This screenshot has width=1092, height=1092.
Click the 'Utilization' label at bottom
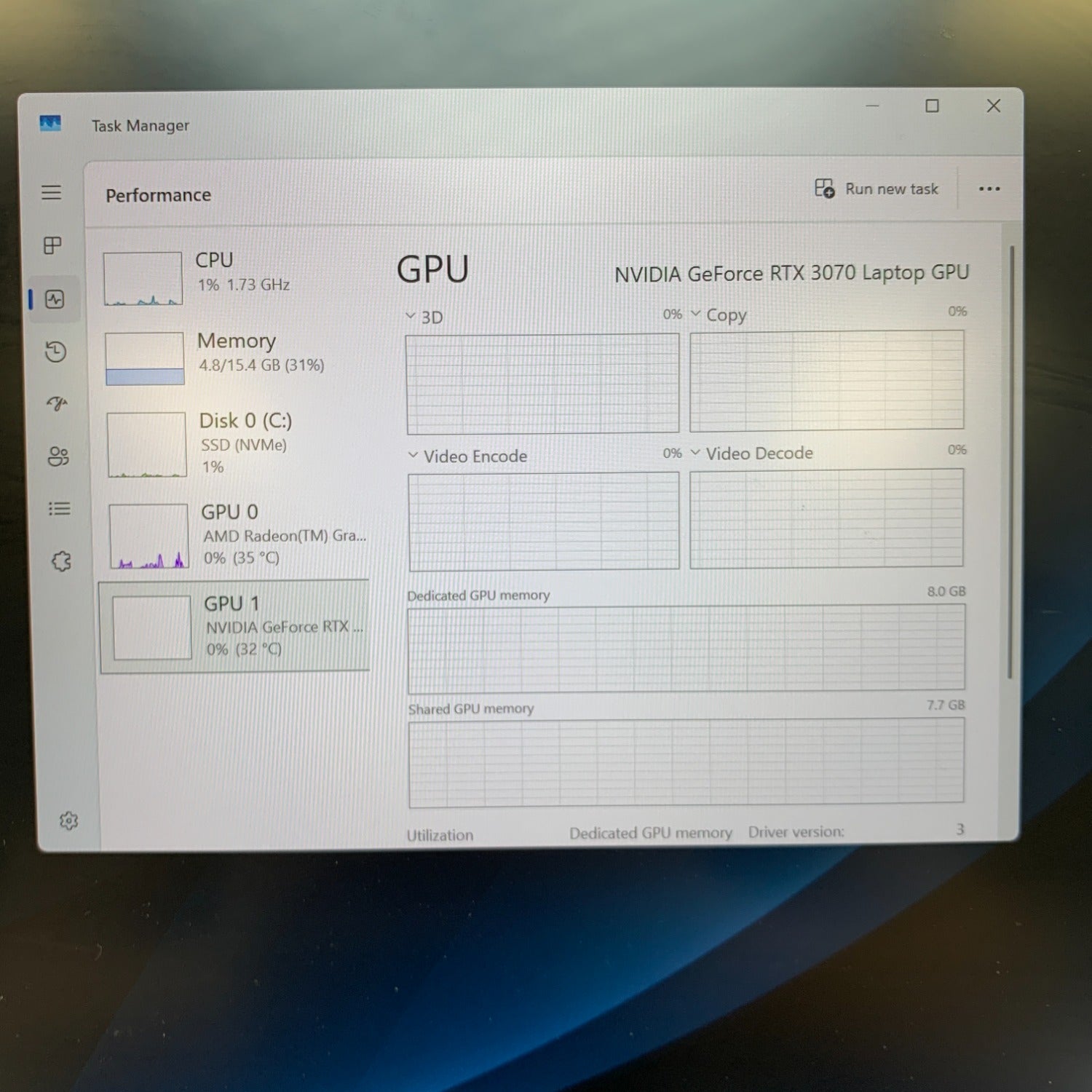pyautogui.click(x=440, y=835)
